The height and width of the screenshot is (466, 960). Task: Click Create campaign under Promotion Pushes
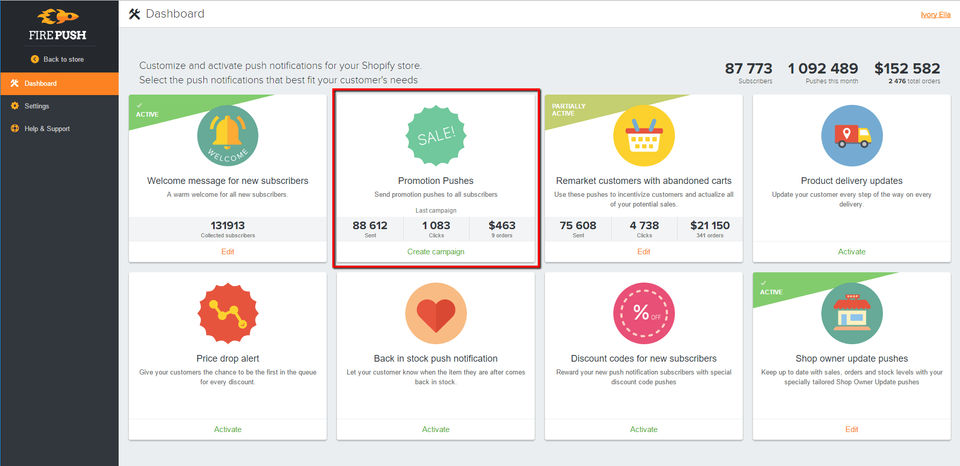[x=435, y=251]
